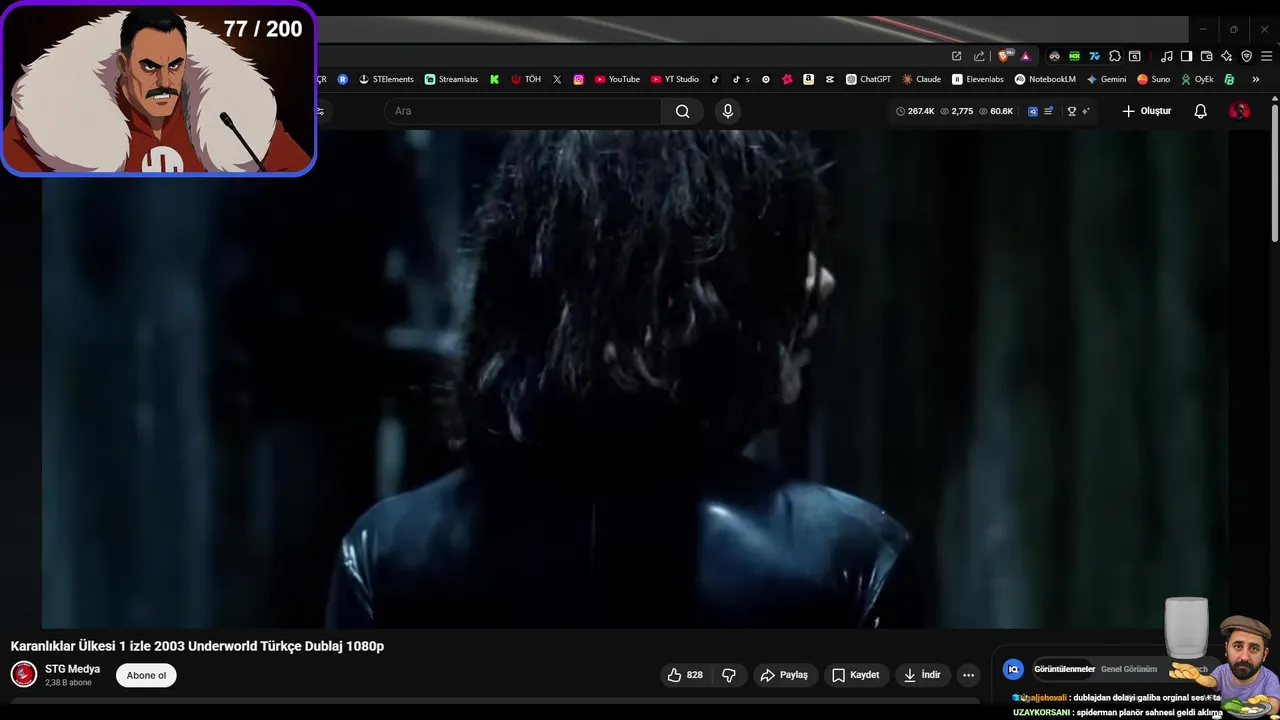
Task: Open the Gemini bookmark
Action: 1106,79
